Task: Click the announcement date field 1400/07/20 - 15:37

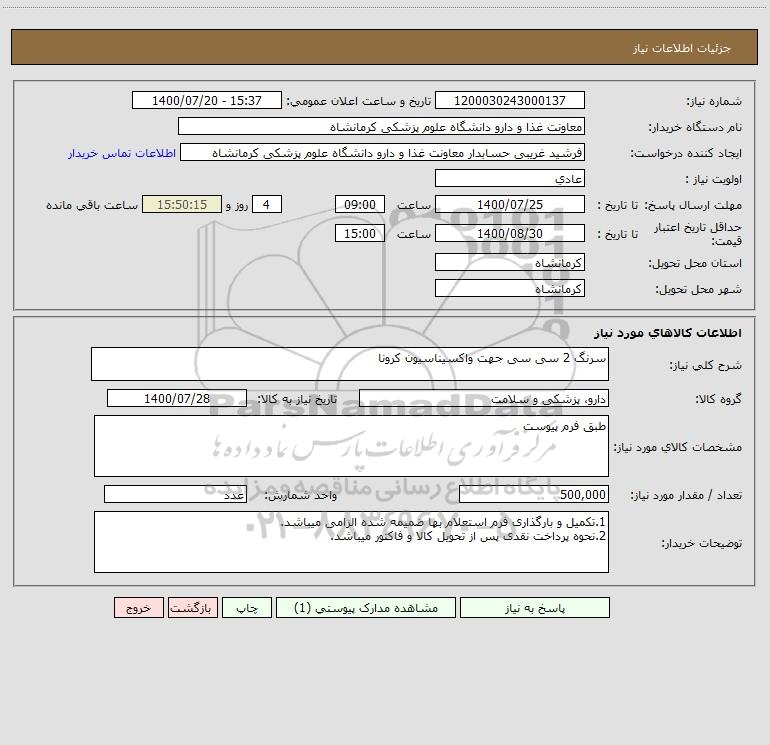Action: pyautogui.click(x=207, y=100)
